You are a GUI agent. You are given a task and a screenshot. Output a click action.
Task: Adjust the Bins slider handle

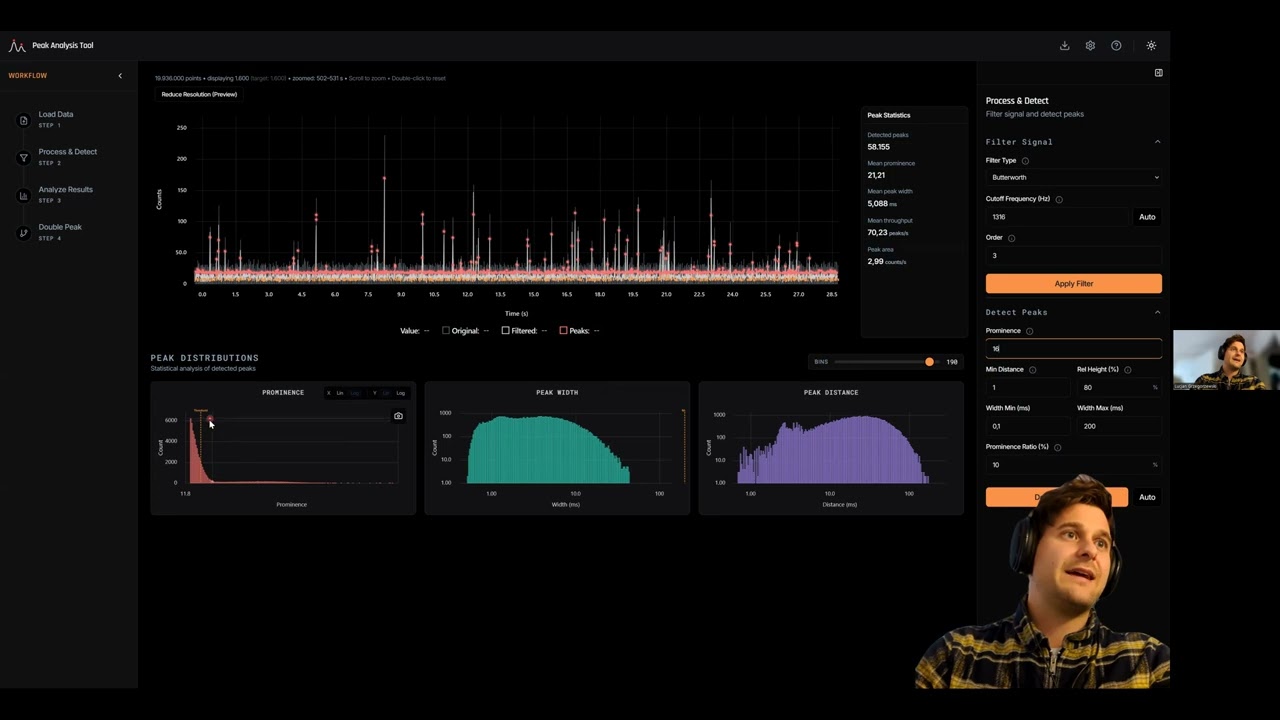pyautogui.click(x=929, y=362)
